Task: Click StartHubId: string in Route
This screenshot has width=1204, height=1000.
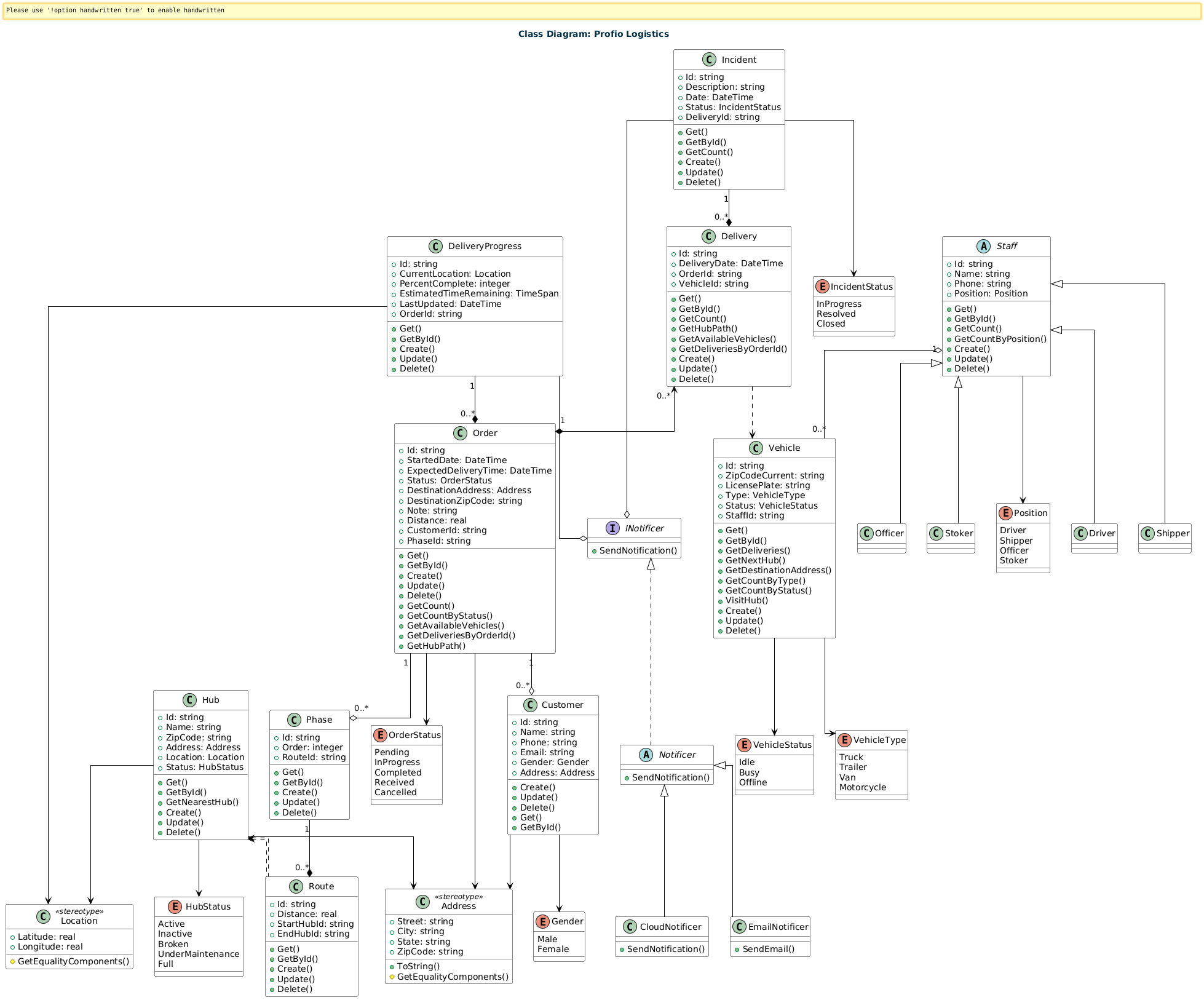Action: click(315, 924)
